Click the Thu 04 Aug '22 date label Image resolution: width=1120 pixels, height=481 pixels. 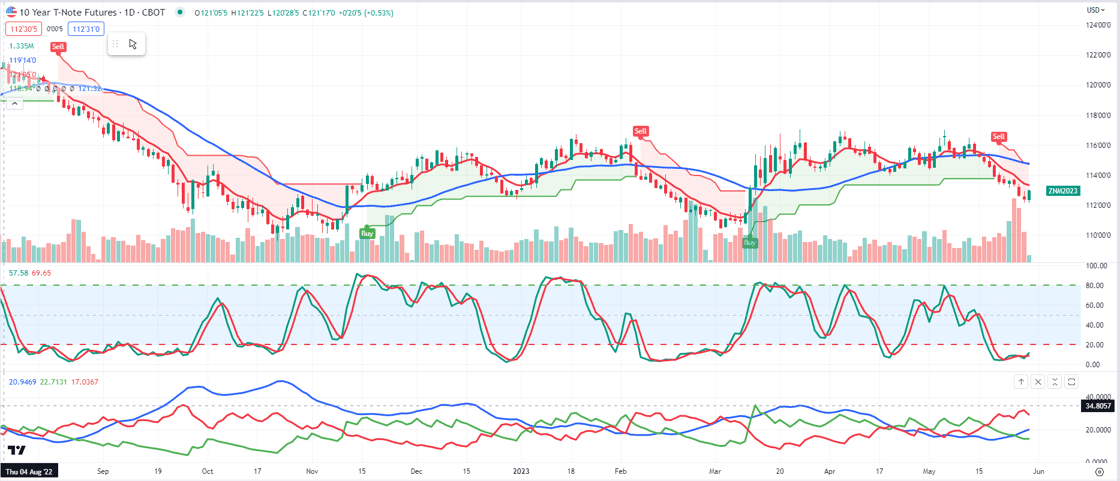[x=28, y=472]
